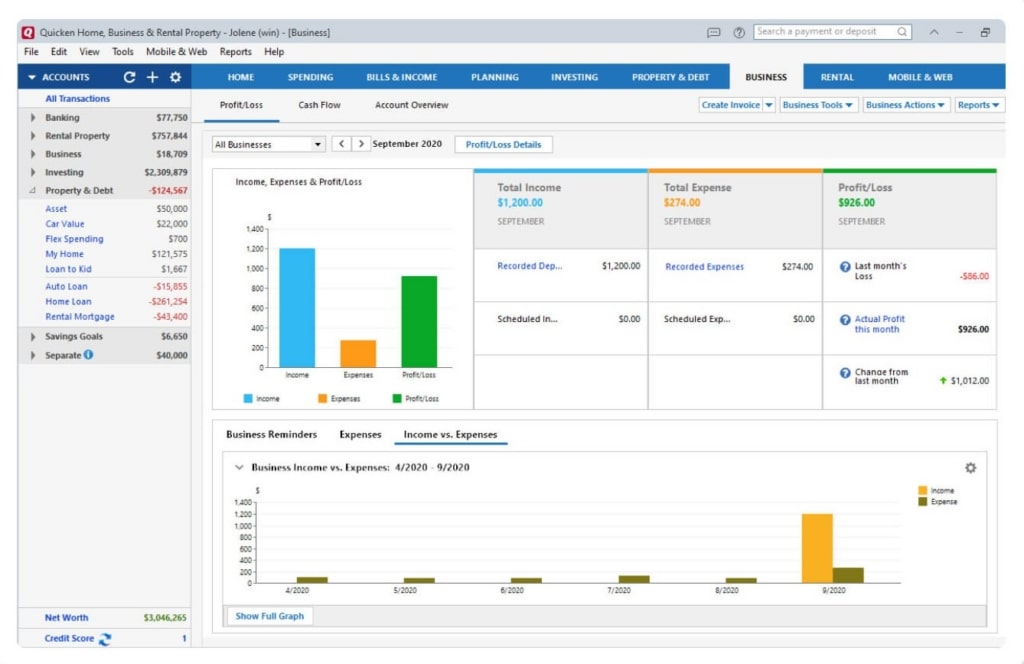Open account list settings gear
The width and height of the screenshot is (1024, 664).
[x=175, y=77]
